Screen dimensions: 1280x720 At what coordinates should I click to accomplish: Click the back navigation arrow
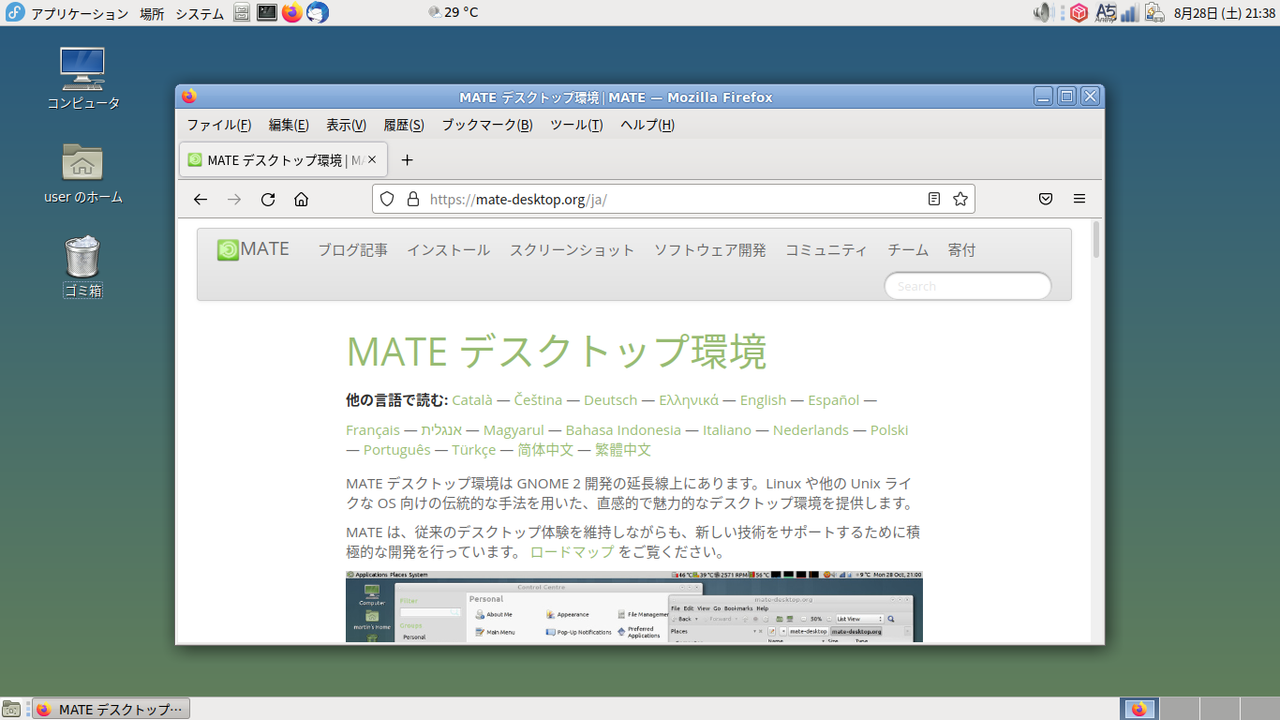(200, 199)
